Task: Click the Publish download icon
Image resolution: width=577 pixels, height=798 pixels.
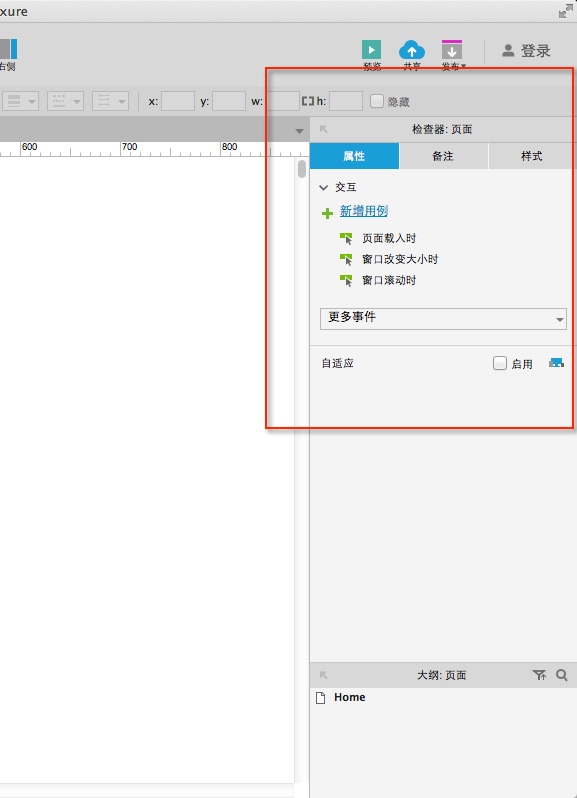Action: pyautogui.click(x=452, y=50)
